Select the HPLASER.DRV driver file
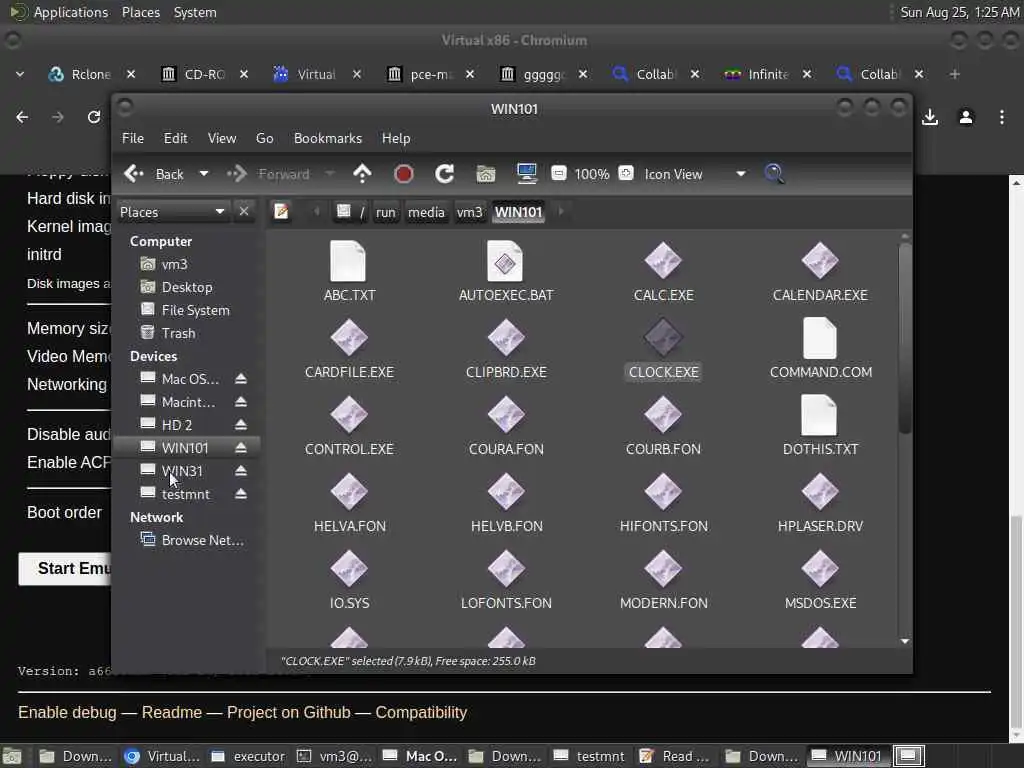 tap(820, 492)
